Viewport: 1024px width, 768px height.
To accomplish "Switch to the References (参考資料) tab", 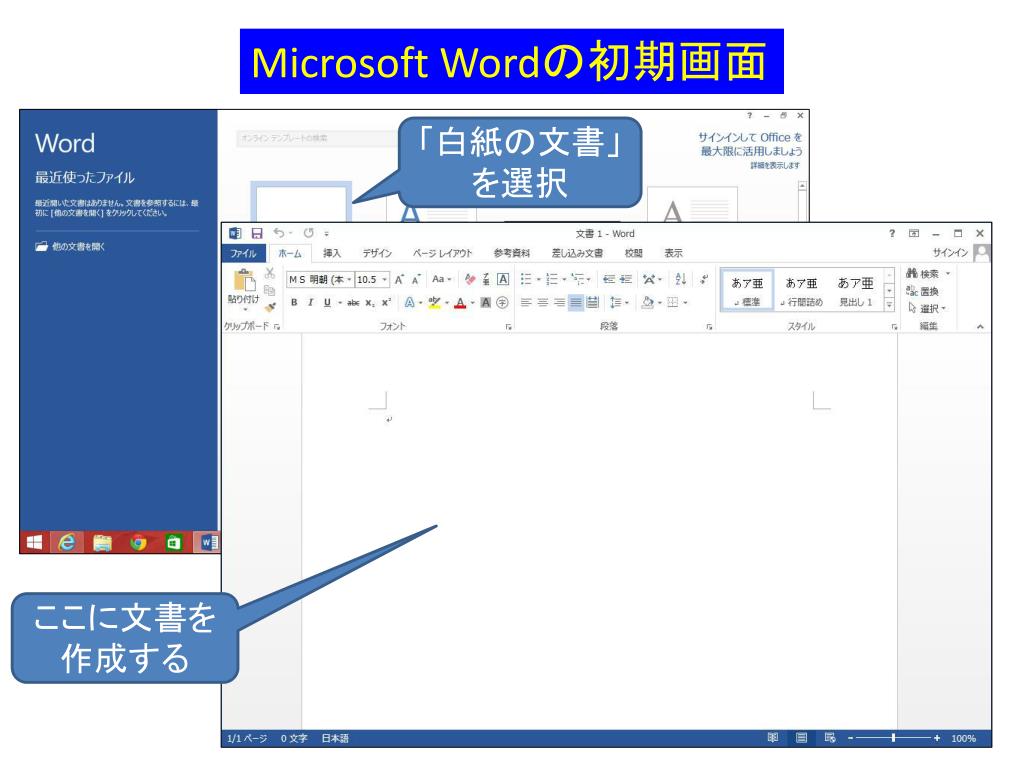I will coord(512,253).
